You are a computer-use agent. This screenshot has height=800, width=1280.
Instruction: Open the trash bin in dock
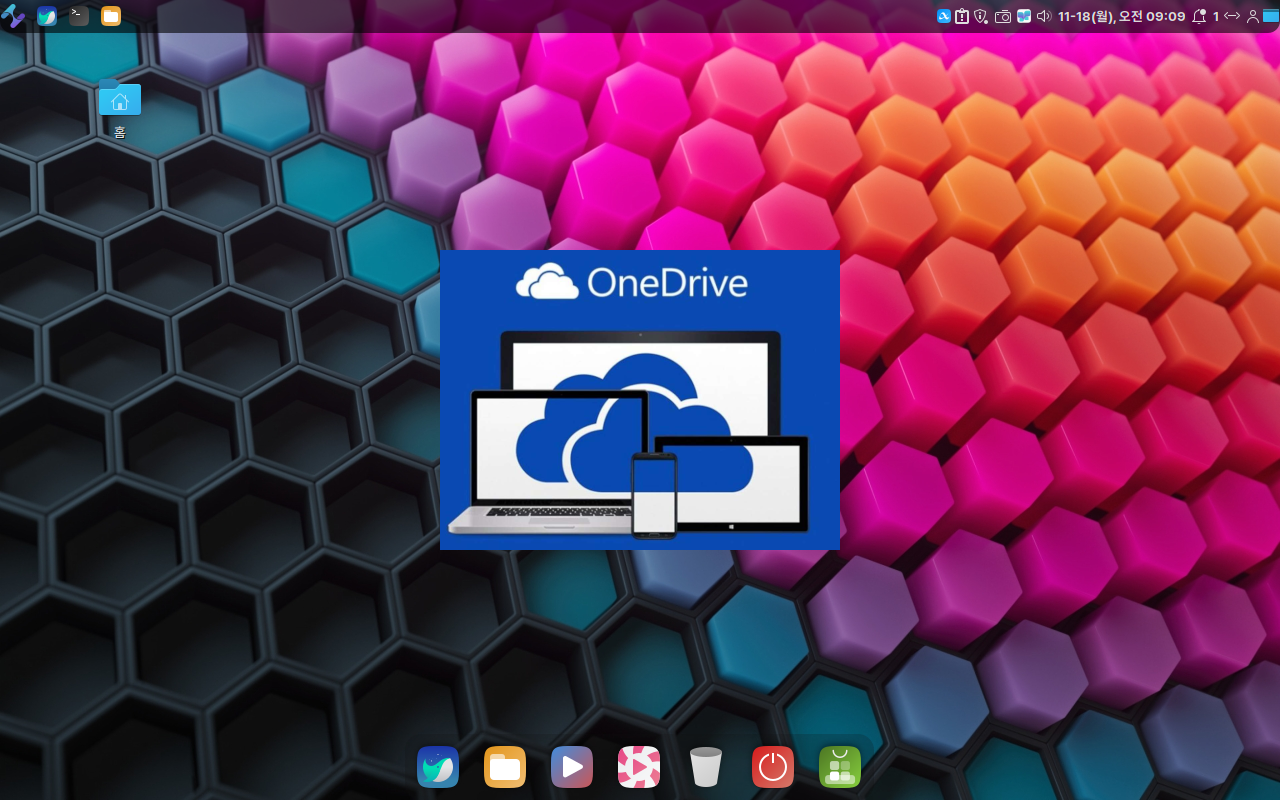click(x=706, y=767)
